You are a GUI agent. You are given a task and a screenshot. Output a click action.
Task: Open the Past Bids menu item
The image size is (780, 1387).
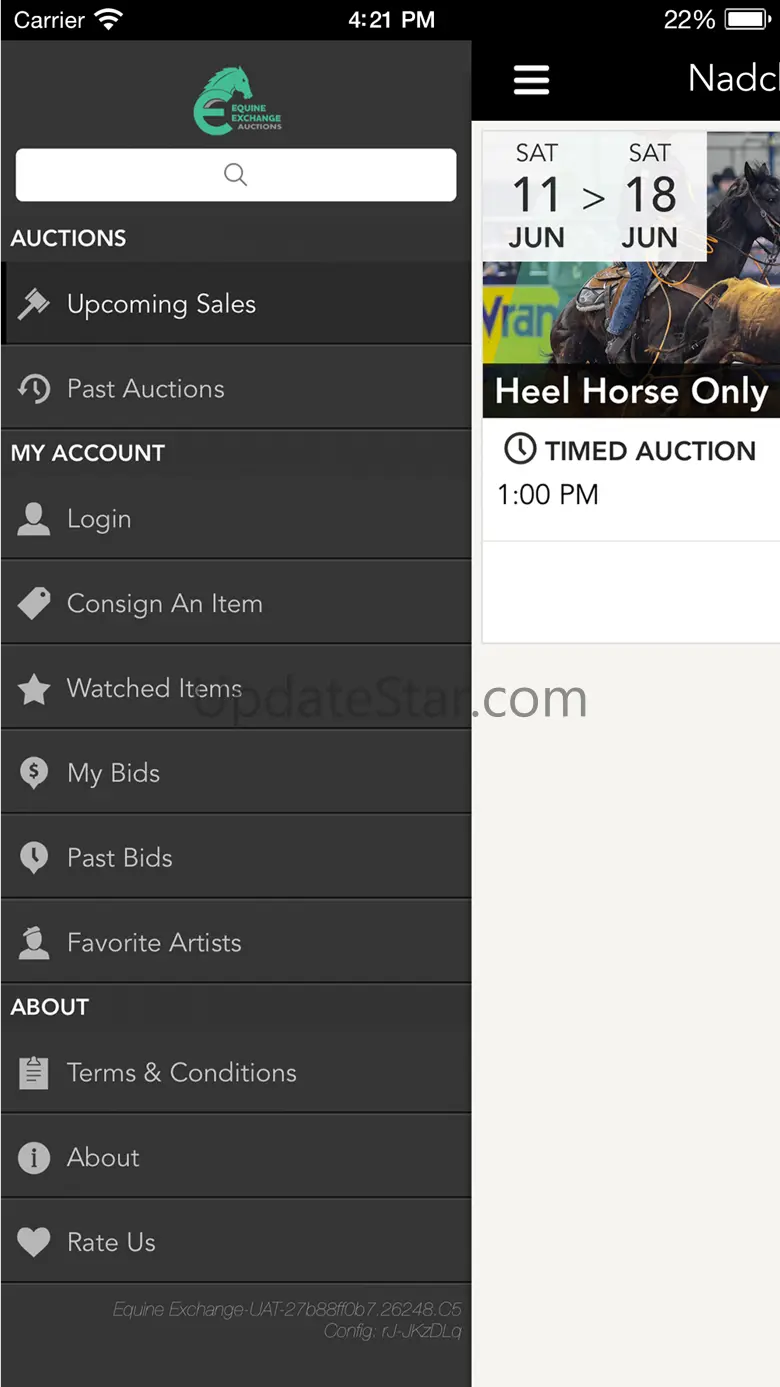point(120,858)
